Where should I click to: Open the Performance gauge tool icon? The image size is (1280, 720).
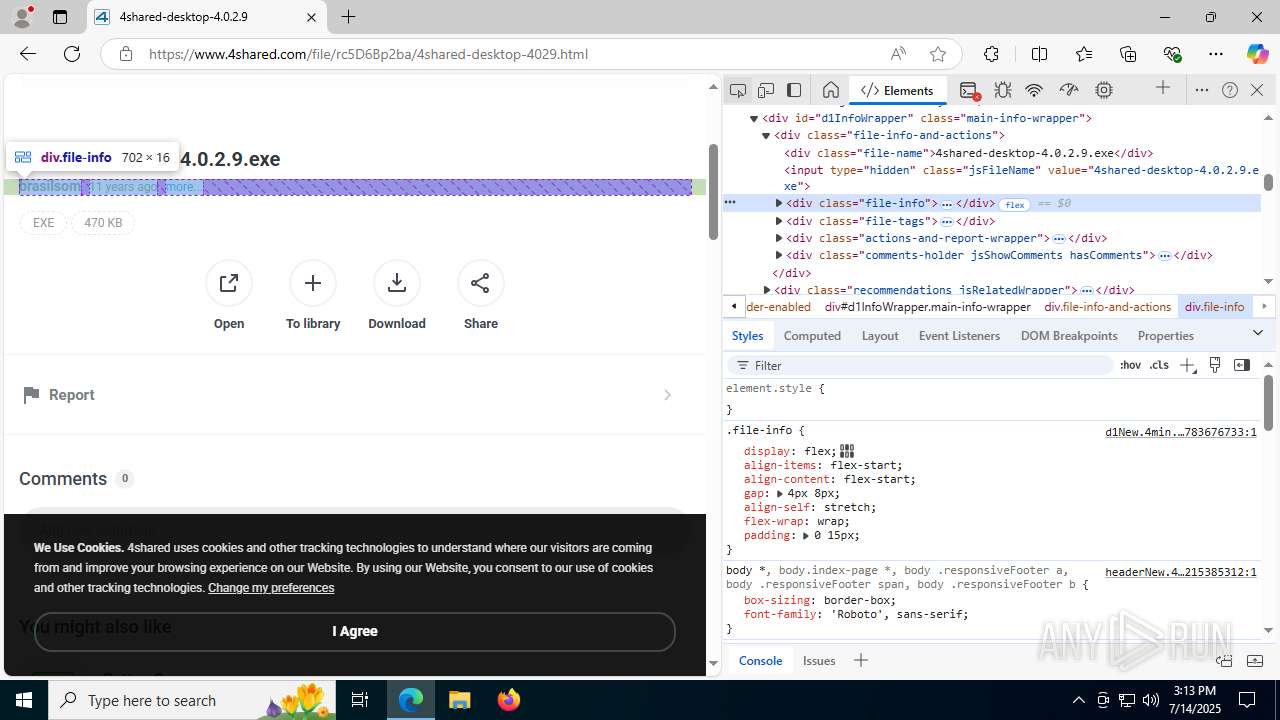[1069, 90]
